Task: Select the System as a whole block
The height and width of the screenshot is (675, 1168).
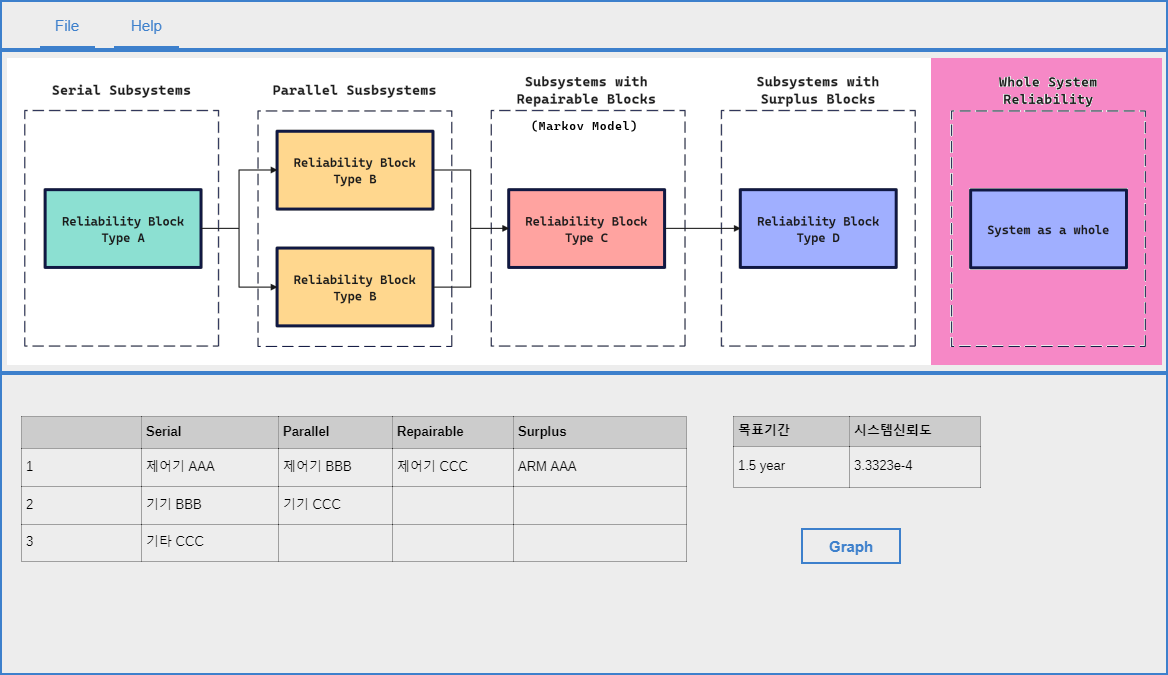Action: [1048, 229]
